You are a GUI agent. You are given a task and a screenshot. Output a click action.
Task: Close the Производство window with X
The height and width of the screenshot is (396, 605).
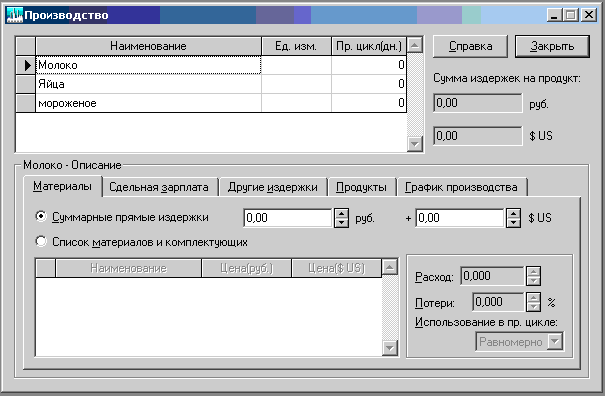[x=589, y=15]
